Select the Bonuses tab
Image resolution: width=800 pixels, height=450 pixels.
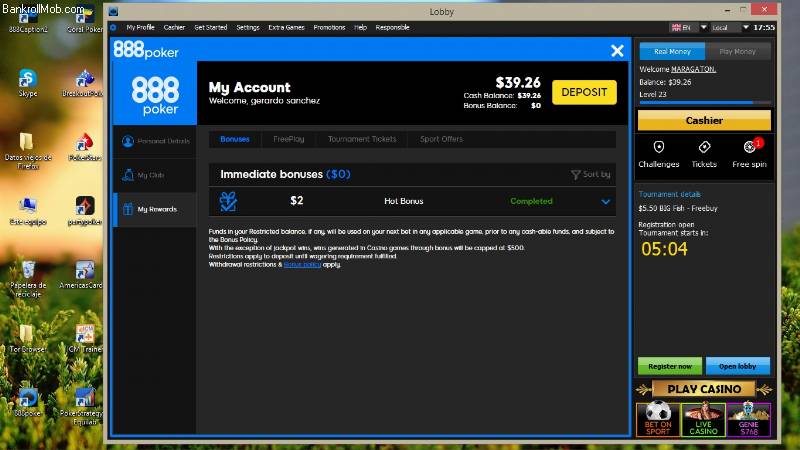click(x=235, y=139)
